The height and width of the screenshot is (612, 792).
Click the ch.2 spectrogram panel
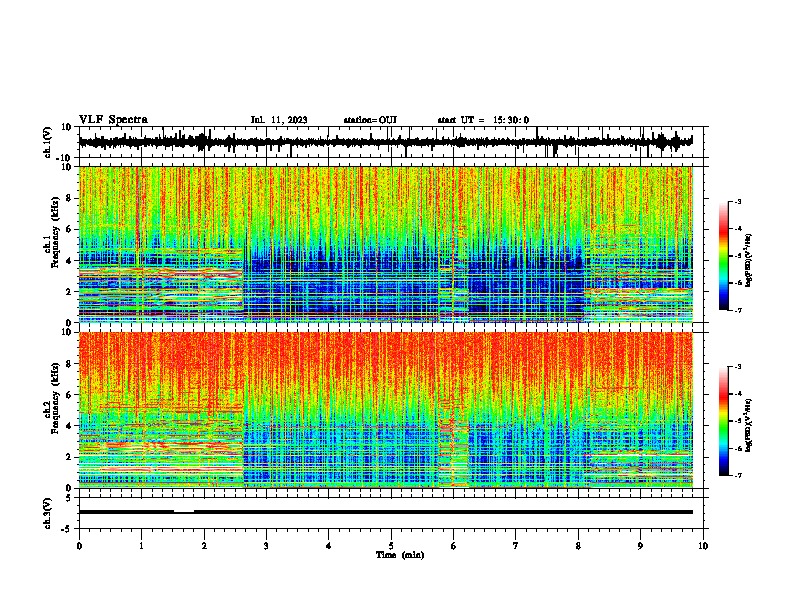[386, 410]
